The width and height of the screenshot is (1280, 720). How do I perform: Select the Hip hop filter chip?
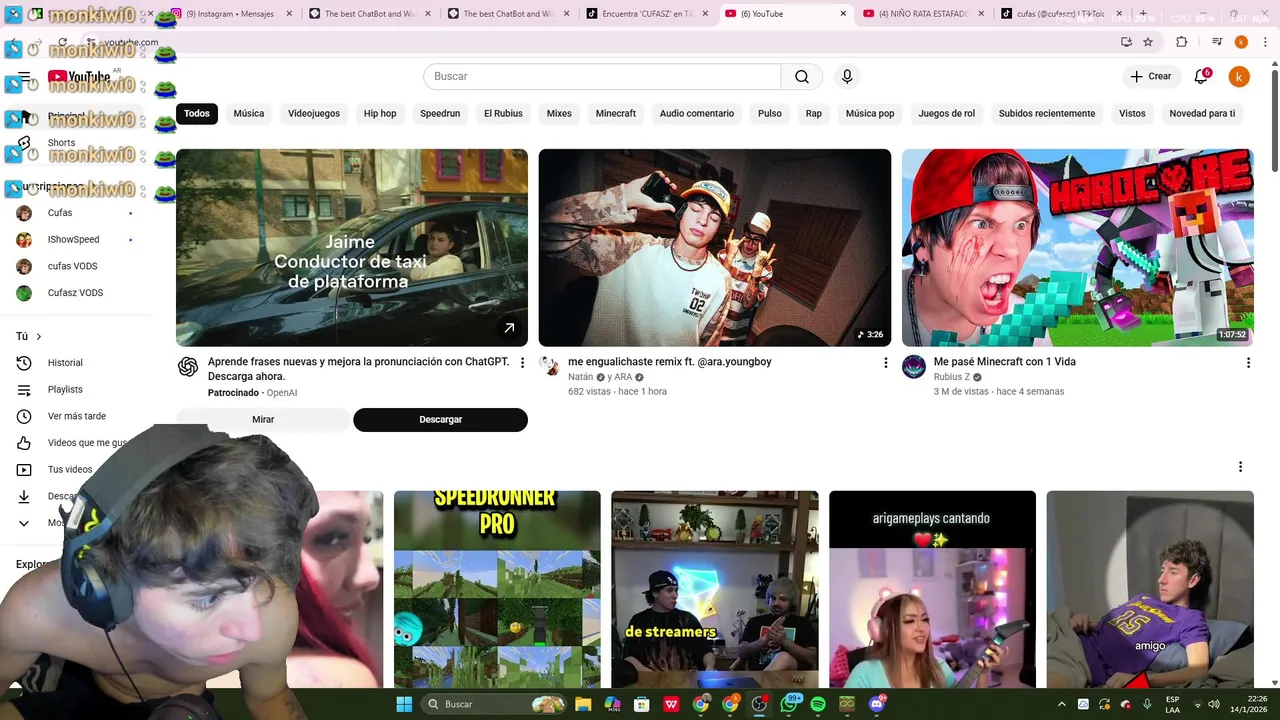pyautogui.click(x=380, y=114)
